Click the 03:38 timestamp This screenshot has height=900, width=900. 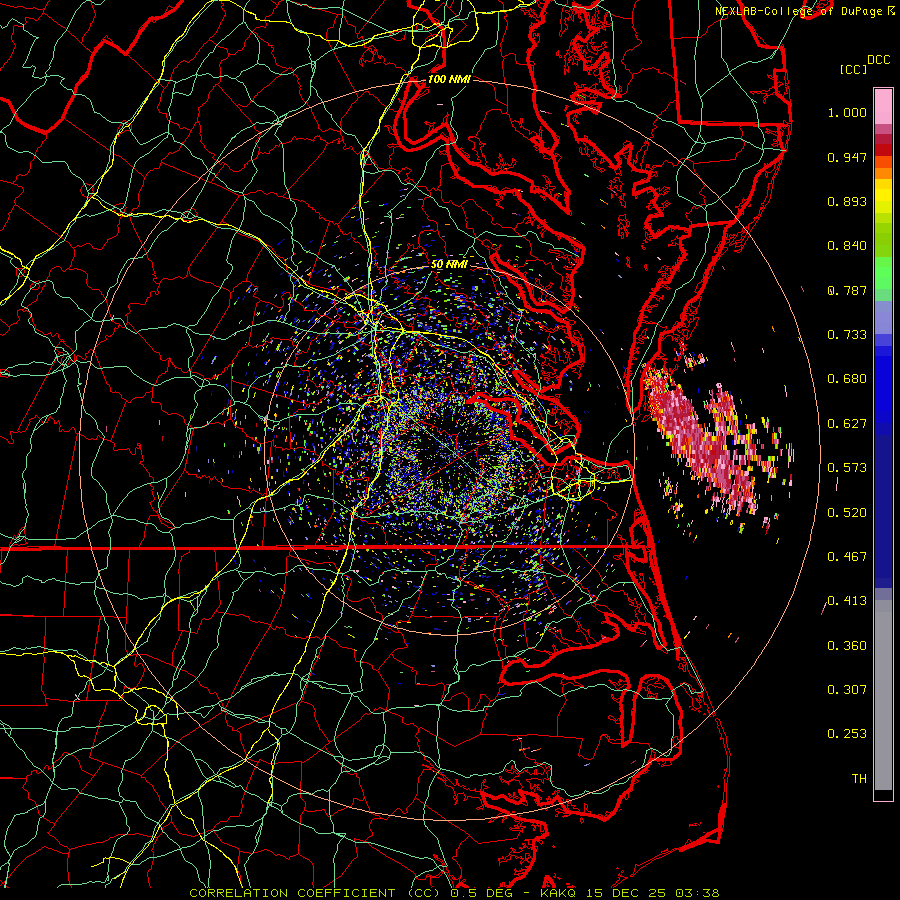click(696, 893)
